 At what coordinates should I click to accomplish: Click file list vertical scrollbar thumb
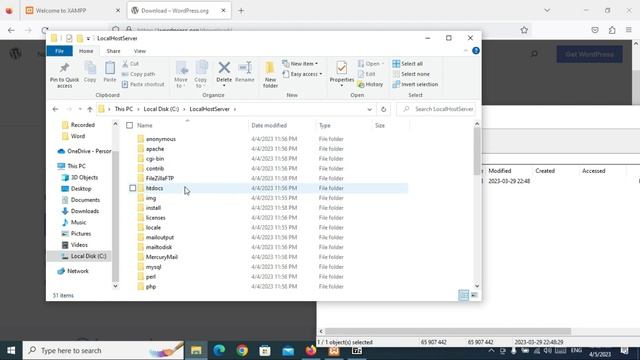[477, 151]
